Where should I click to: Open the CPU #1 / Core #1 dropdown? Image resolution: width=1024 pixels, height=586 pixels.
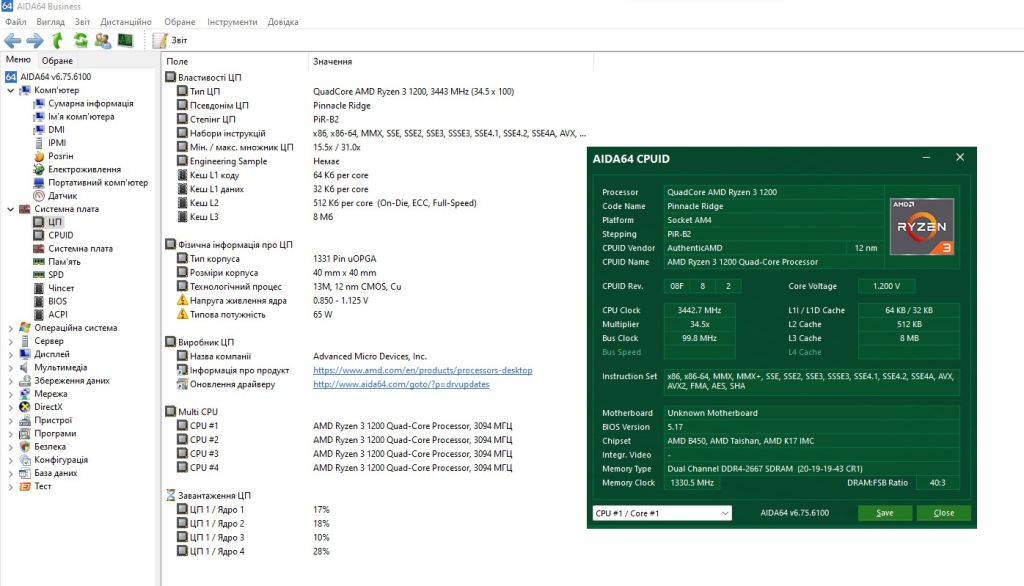point(662,513)
